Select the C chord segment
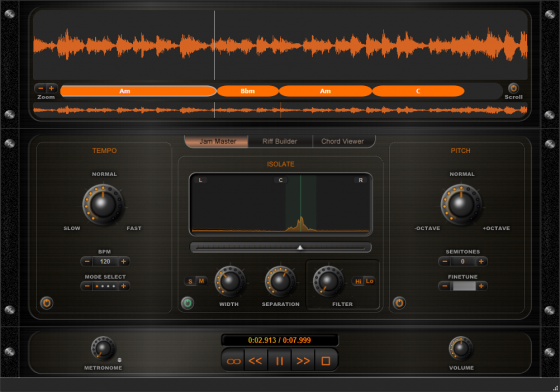The width and height of the screenshot is (560, 392). pos(418,91)
